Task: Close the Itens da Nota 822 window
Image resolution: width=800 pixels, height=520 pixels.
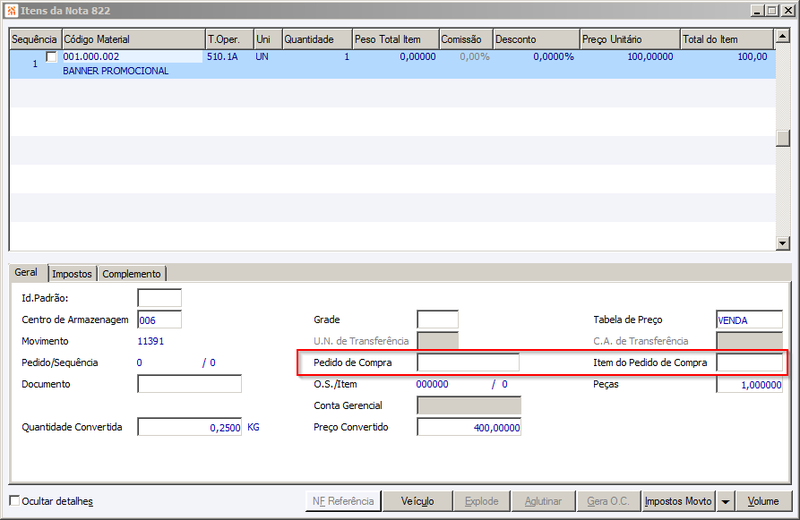Action: 788,10
